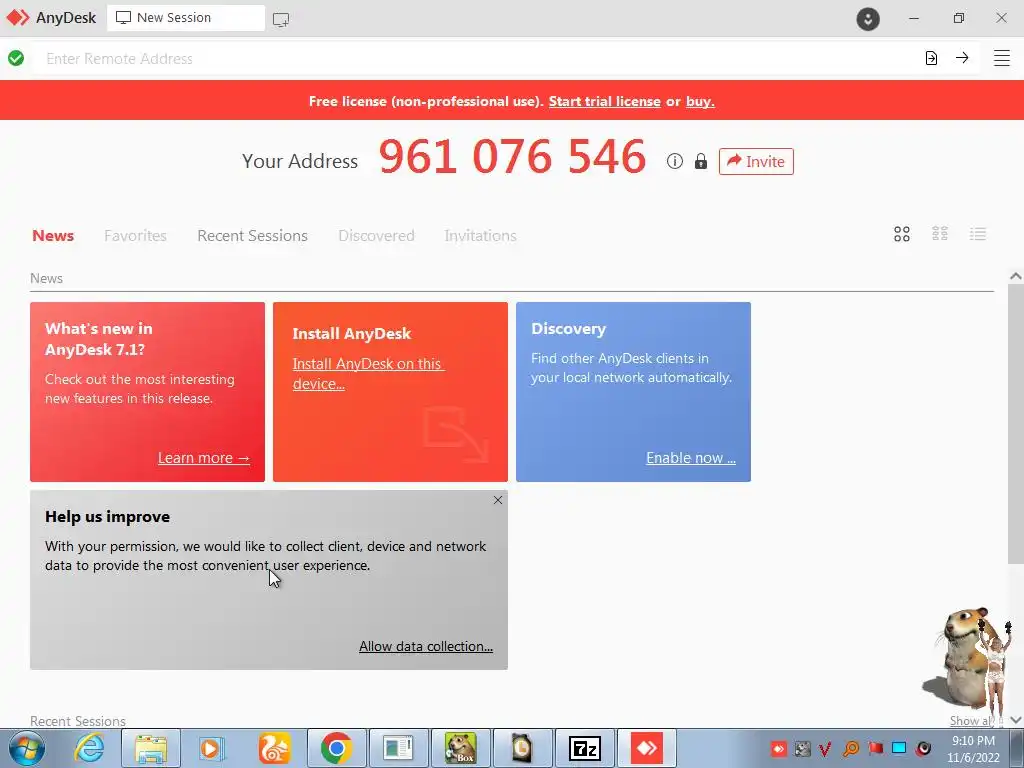Image resolution: width=1024 pixels, height=768 pixels.
Task: Click the round dark download-arrow icon in title bar
Action: pos(868,18)
